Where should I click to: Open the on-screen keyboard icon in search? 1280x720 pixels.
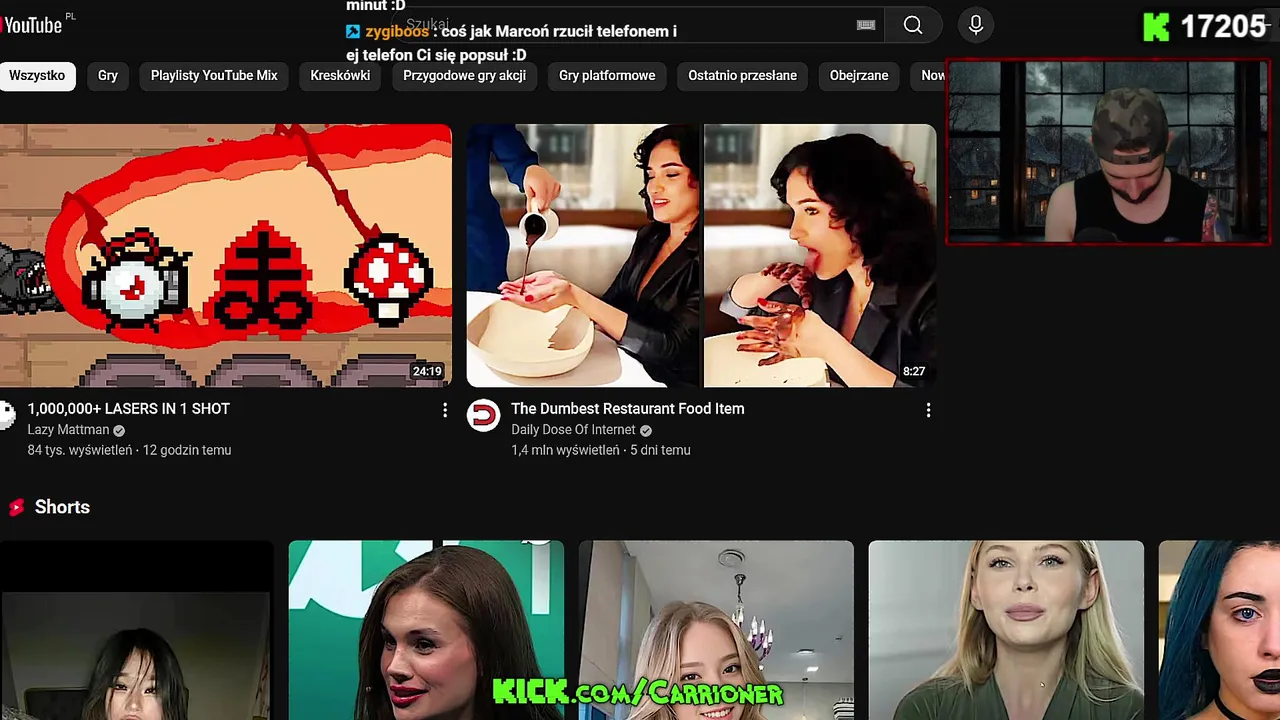[x=866, y=25]
